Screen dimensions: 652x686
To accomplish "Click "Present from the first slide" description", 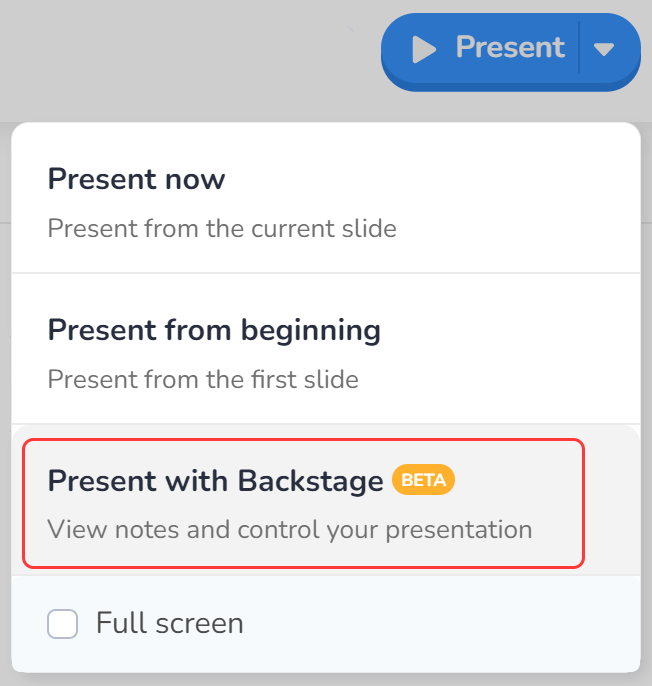I will pos(203,379).
